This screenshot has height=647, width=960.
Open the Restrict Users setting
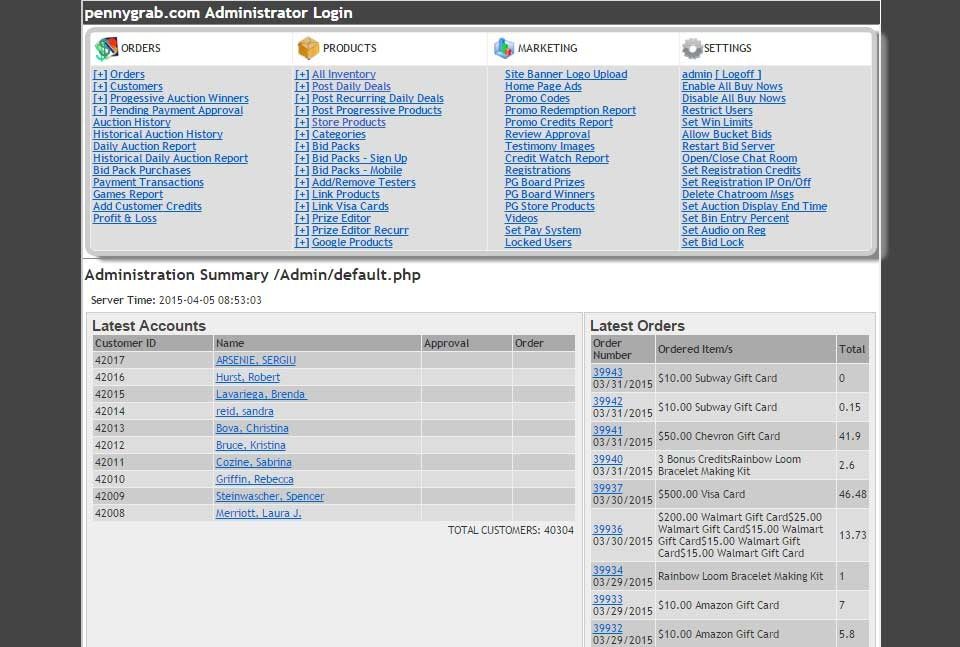tap(717, 110)
